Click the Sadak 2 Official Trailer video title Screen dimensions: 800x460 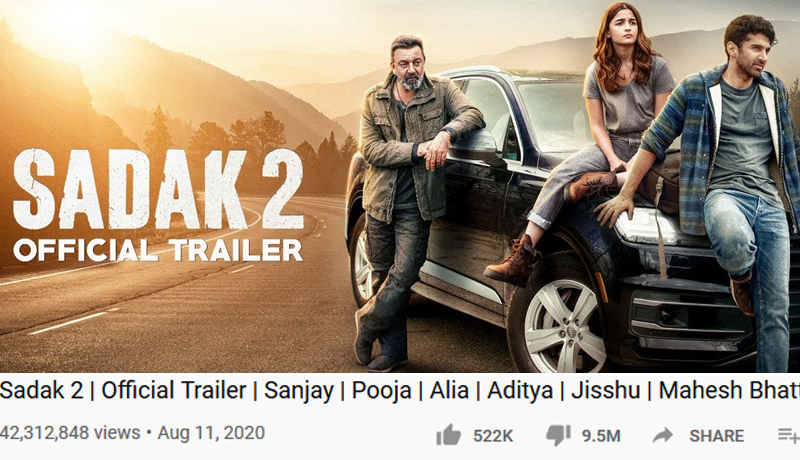pyautogui.click(x=400, y=391)
